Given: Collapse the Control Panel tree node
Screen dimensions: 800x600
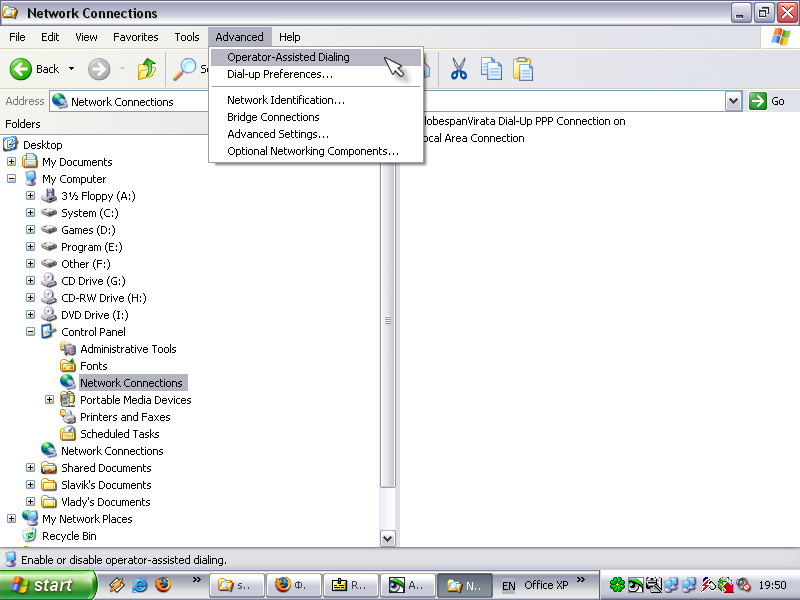Looking at the screenshot, I should click(x=30, y=332).
